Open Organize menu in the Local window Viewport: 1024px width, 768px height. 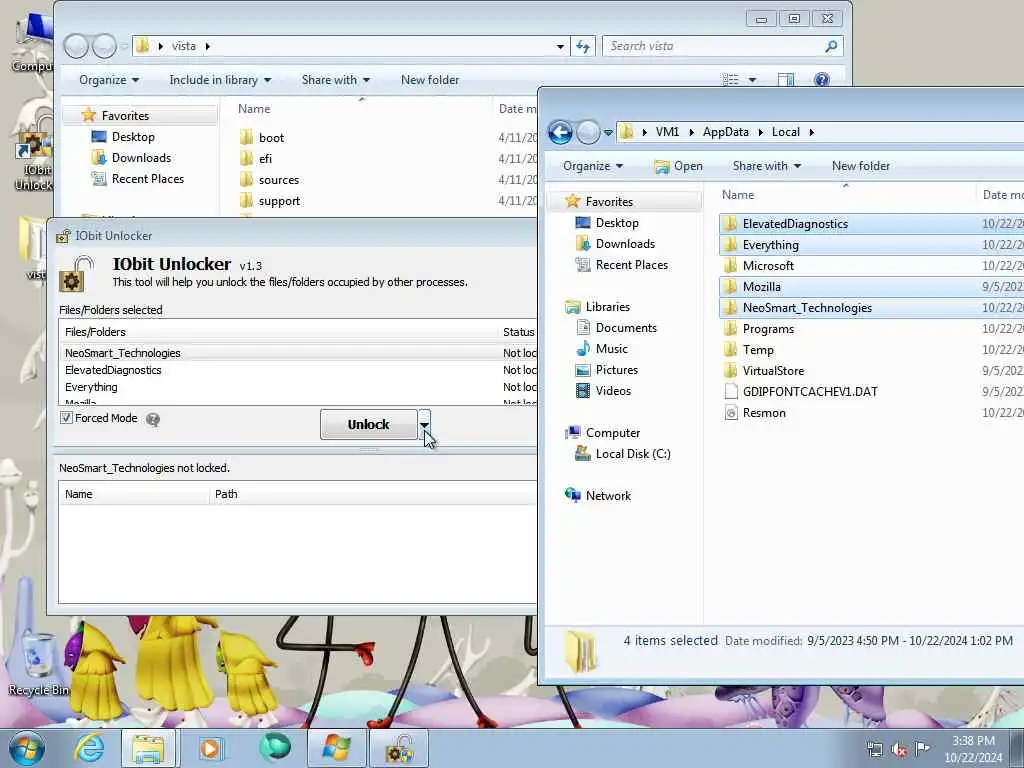pyautogui.click(x=593, y=166)
